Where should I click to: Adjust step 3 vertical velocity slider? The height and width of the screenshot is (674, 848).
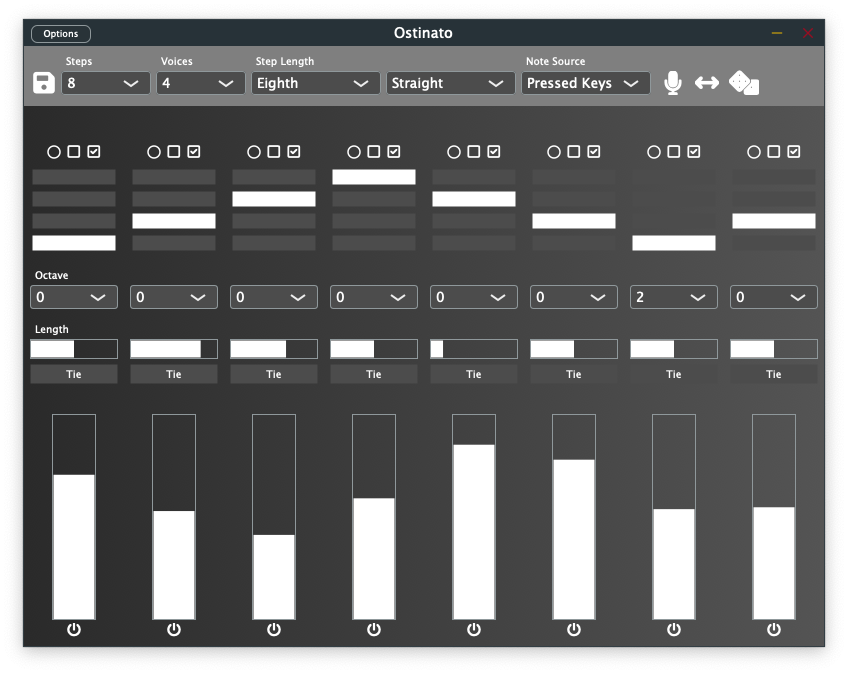274,517
